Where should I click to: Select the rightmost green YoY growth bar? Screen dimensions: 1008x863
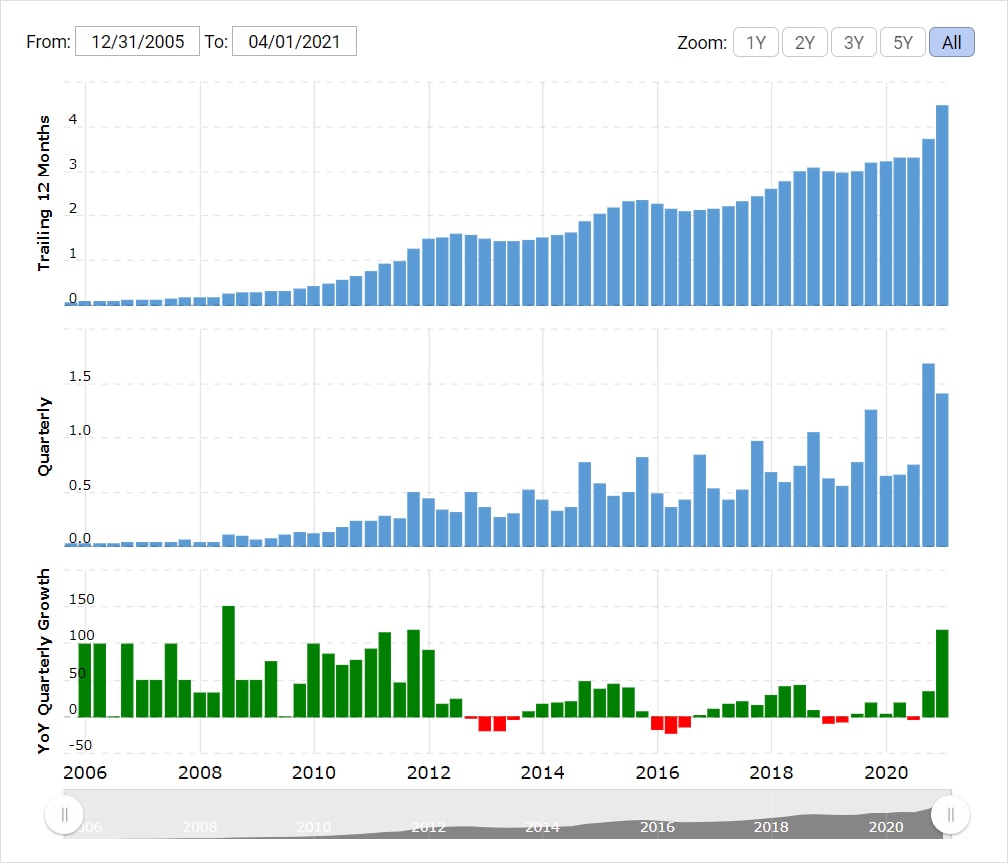pyautogui.click(x=942, y=673)
